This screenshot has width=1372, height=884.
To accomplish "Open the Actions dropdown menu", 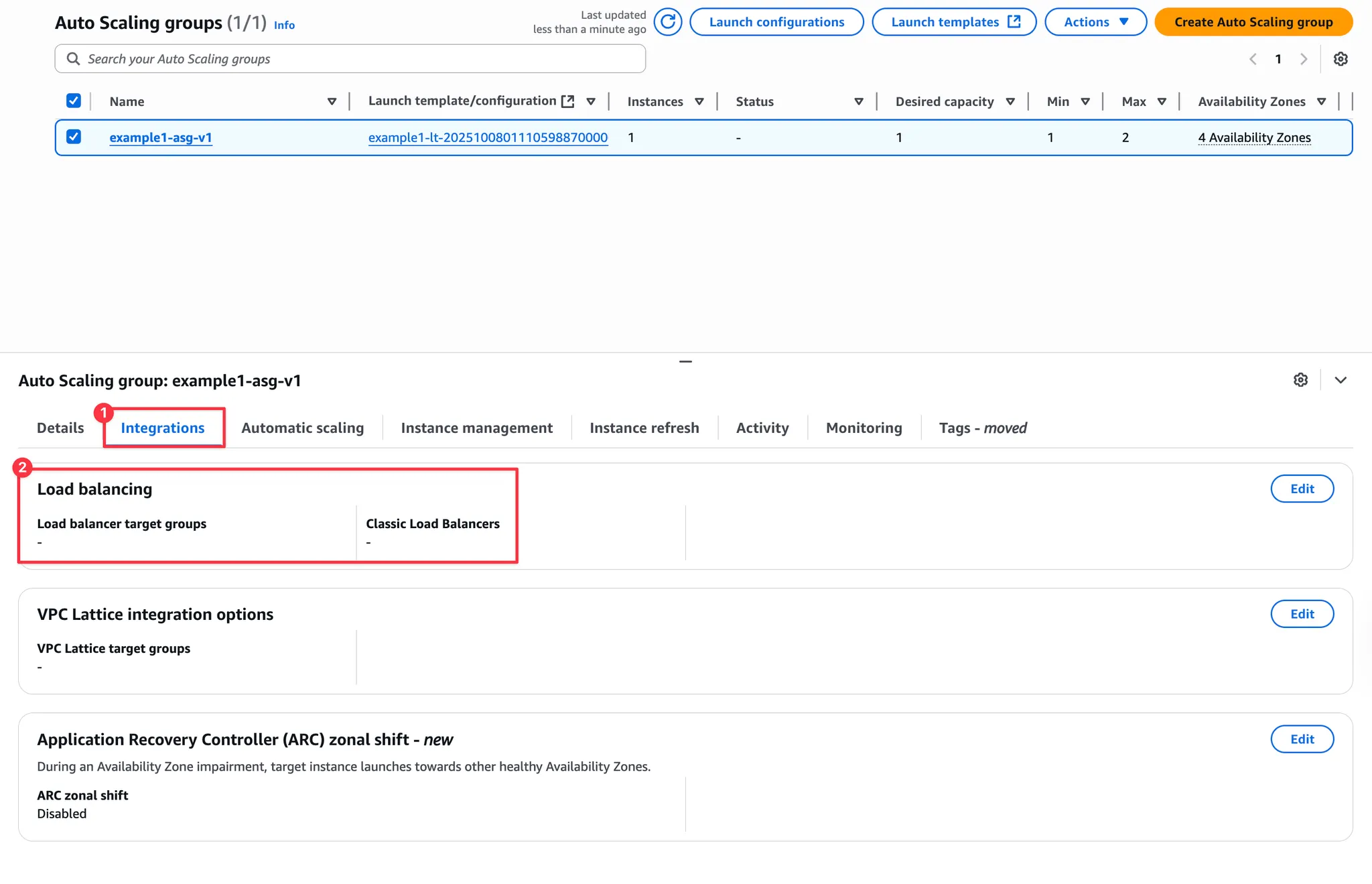I will click(x=1095, y=22).
